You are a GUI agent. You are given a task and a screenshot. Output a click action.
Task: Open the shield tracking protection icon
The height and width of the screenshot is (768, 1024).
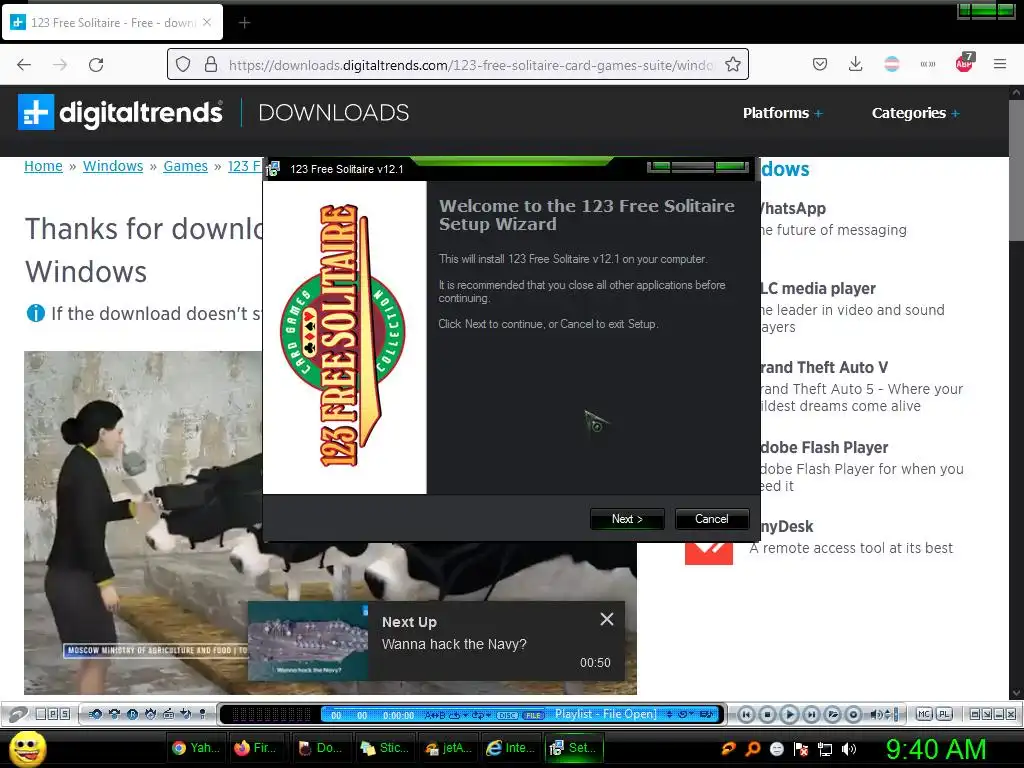click(184, 64)
